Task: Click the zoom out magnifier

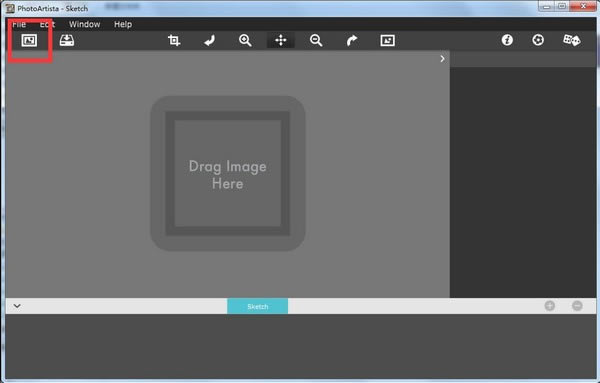Action: pyautogui.click(x=316, y=40)
